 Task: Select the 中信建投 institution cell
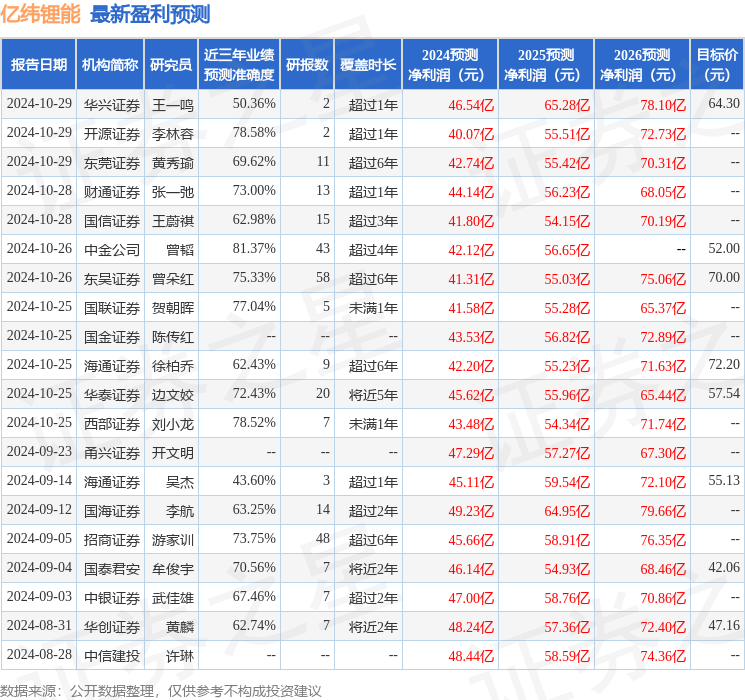(112, 656)
